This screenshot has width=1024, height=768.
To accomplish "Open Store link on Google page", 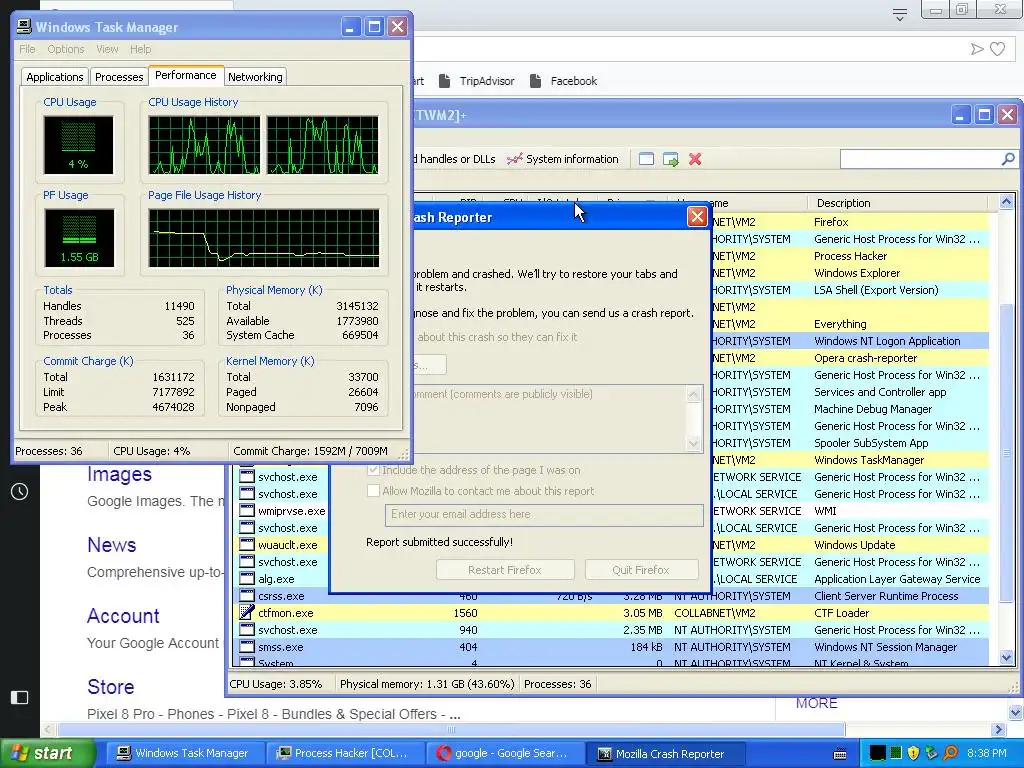I will pos(110,686).
